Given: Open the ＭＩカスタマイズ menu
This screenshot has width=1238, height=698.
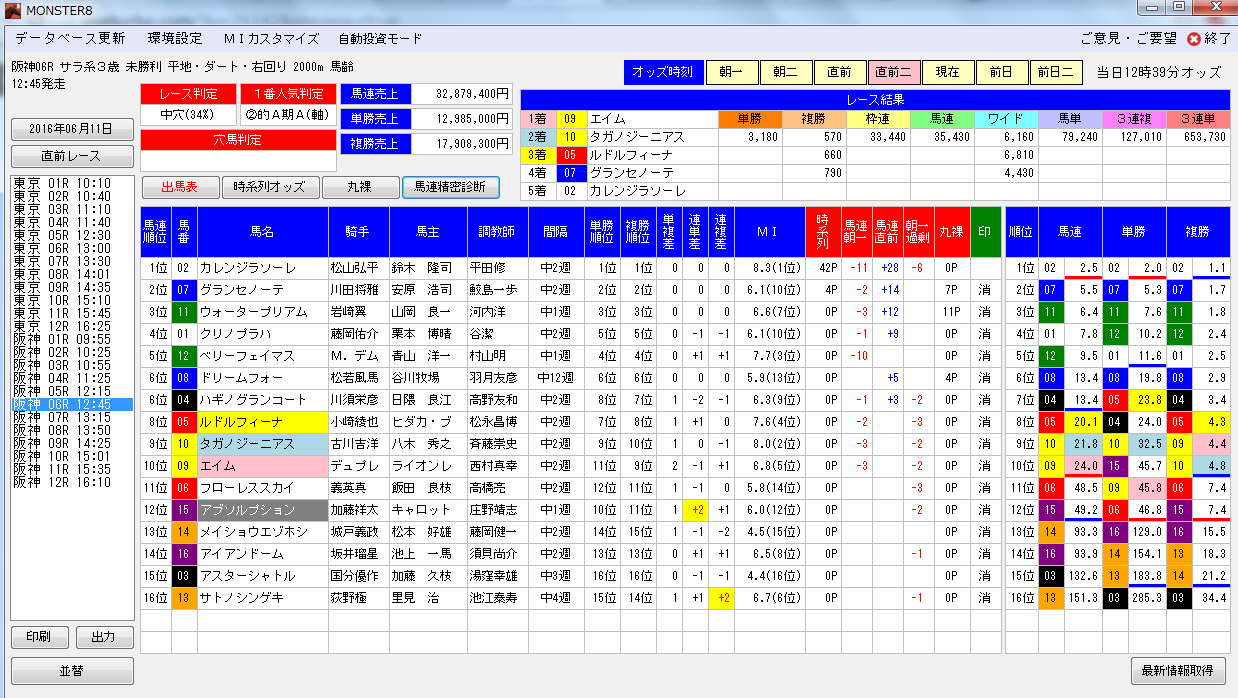Looking at the screenshot, I should (271, 39).
